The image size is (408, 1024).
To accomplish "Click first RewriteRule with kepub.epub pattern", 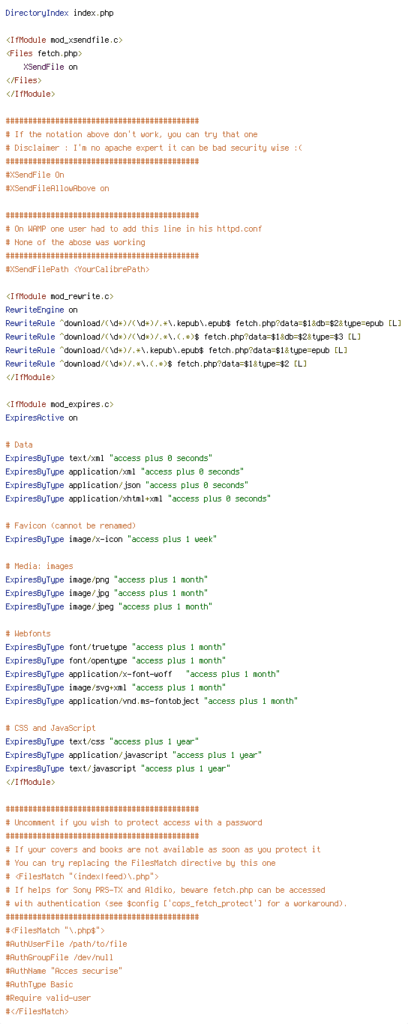I will (x=204, y=323).
